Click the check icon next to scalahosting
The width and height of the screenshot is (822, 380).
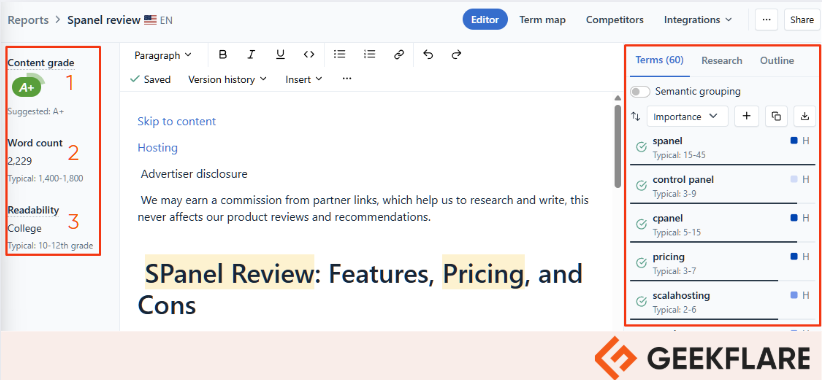pos(641,301)
